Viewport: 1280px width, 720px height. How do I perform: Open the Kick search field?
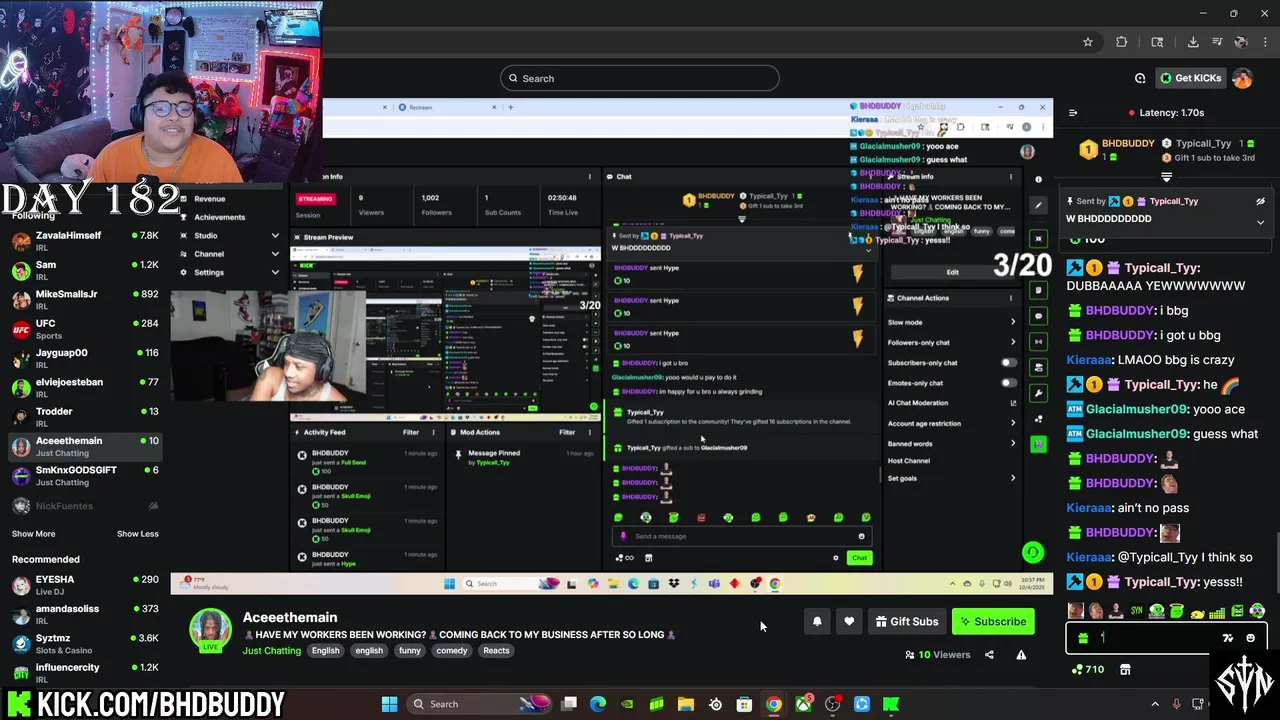[x=640, y=78]
